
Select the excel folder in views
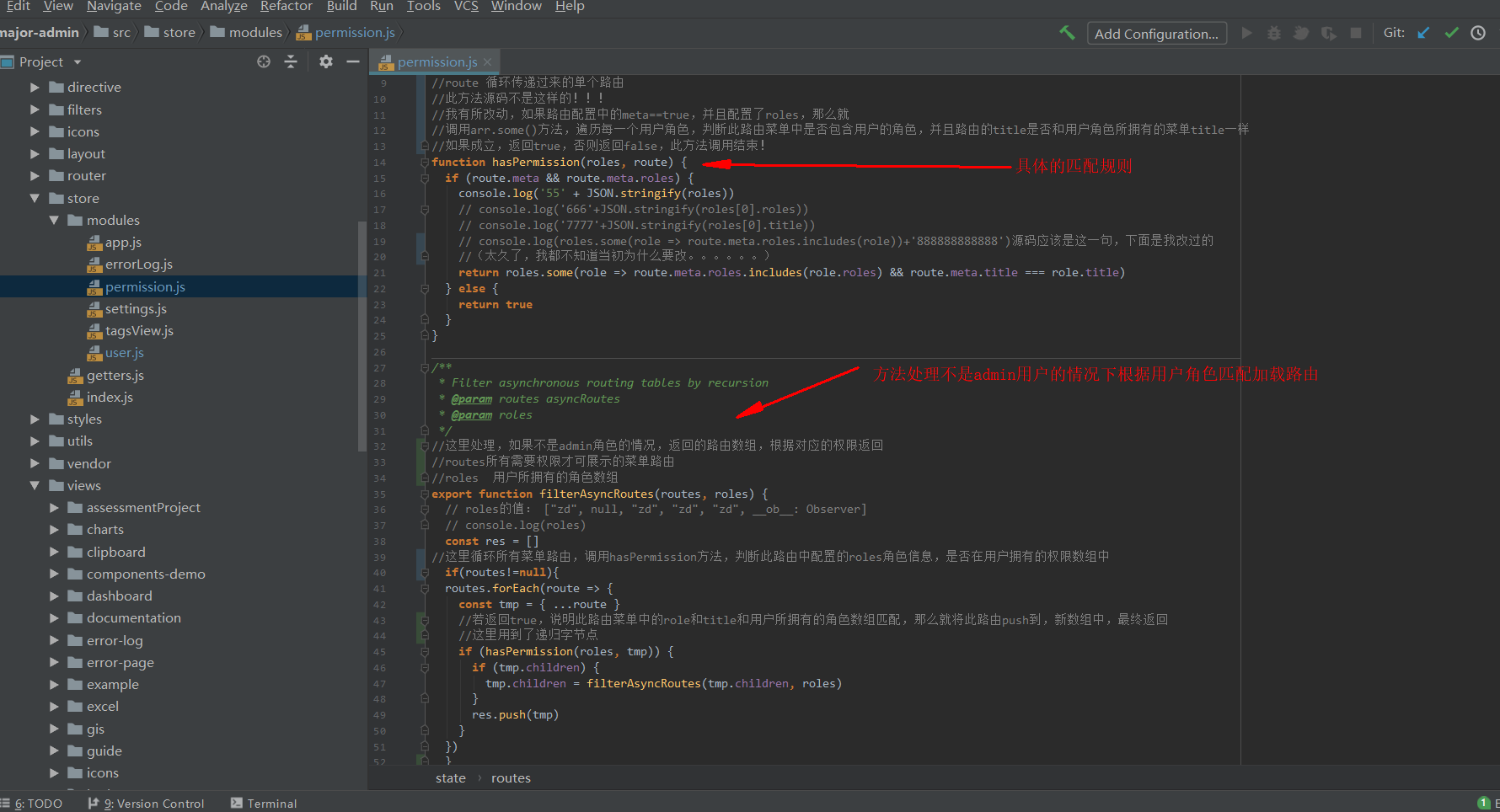[103, 707]
